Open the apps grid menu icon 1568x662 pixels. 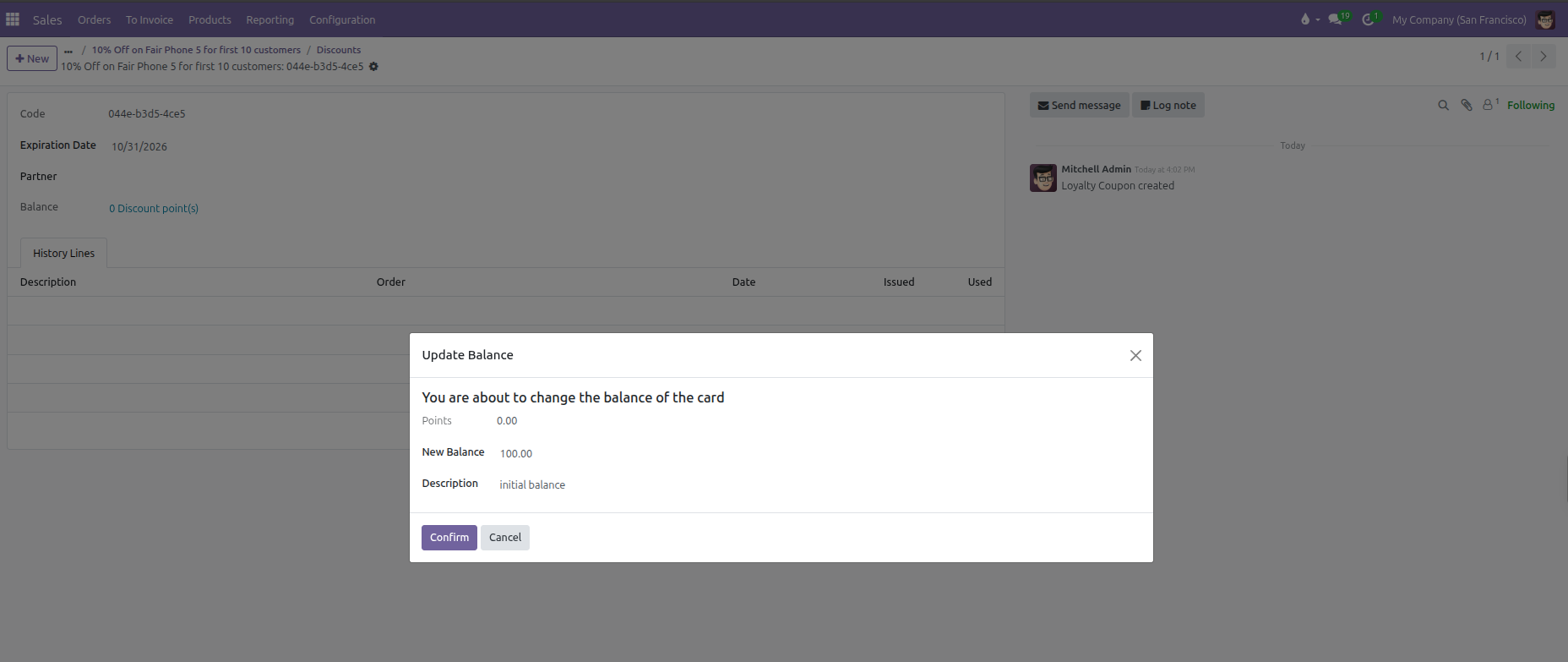click(13, 19)
